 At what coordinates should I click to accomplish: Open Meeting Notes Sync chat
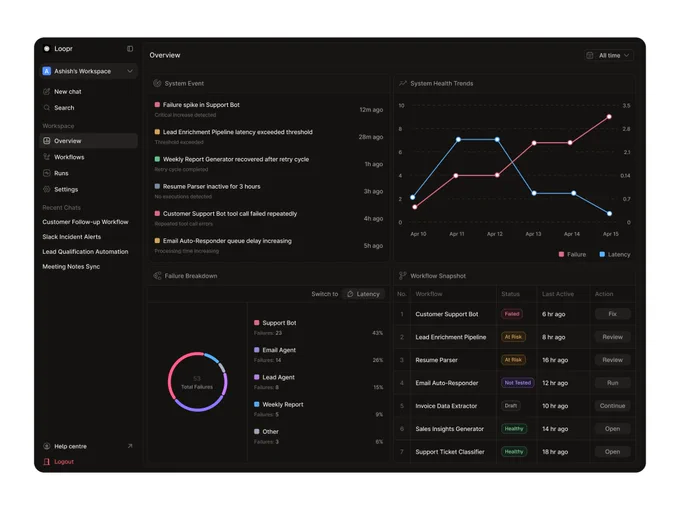[71, 267]
